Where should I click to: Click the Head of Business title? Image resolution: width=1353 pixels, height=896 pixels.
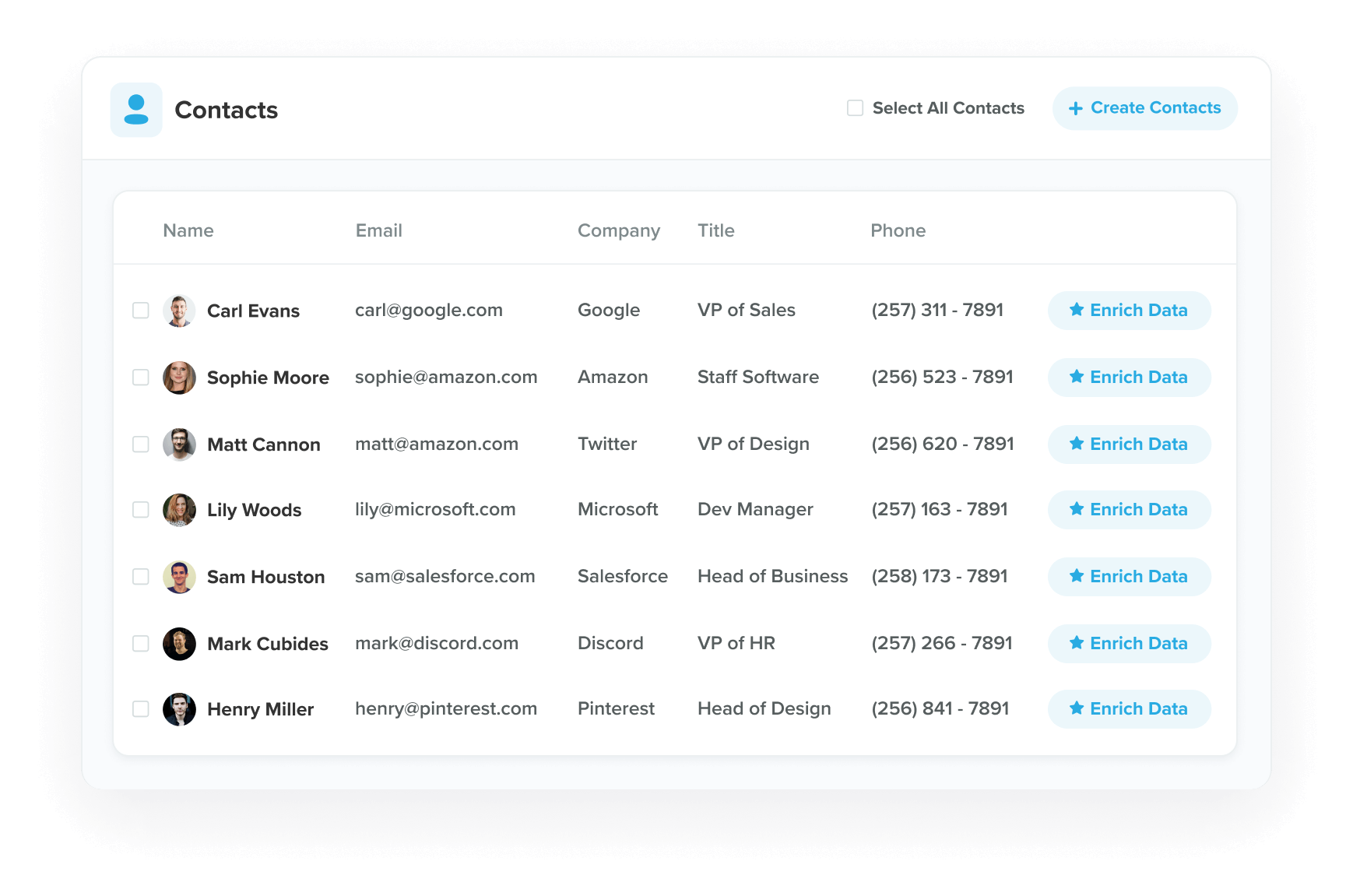[x=773, y=576]
